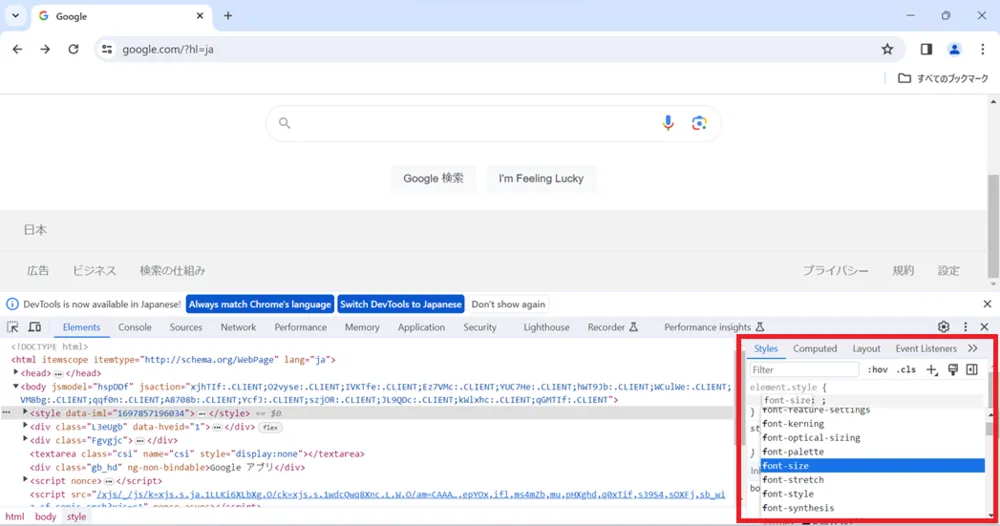This screenshot has width=1000, height=526.
Task: Open the tab search dropdown arrow
Action: coord(15,16)
